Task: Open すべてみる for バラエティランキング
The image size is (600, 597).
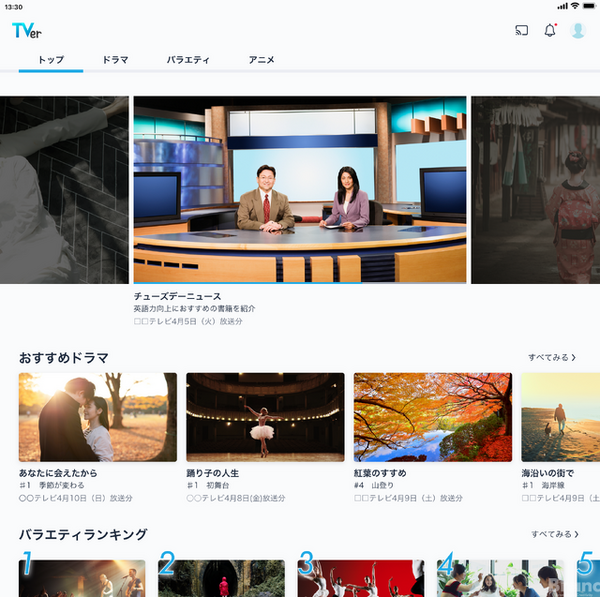Action: tap(554, 534)
